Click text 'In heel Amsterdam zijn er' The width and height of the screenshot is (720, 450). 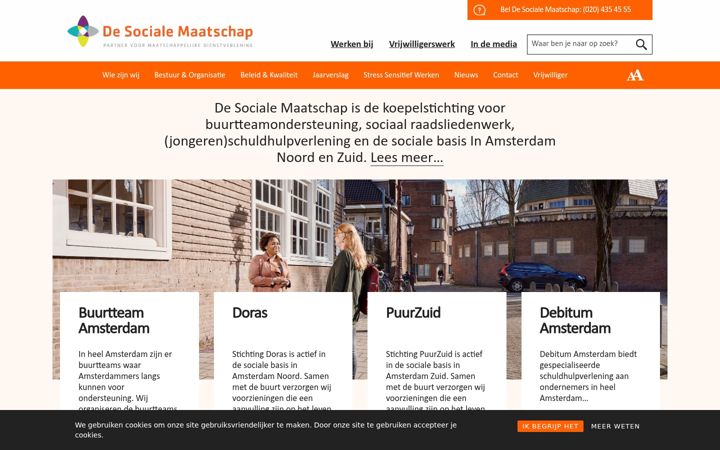pyautogui.click(x=125, y=354)
